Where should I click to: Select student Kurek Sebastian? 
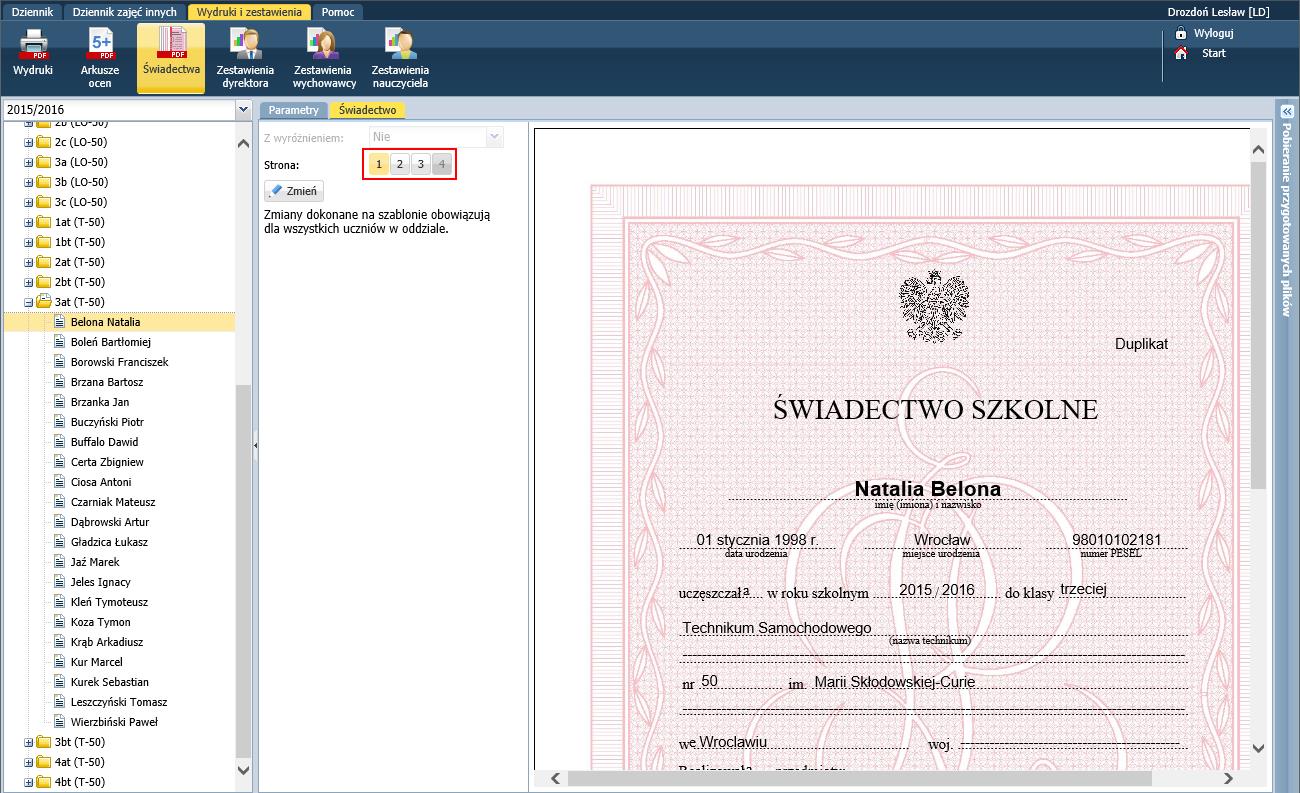(x=110, y=682)
